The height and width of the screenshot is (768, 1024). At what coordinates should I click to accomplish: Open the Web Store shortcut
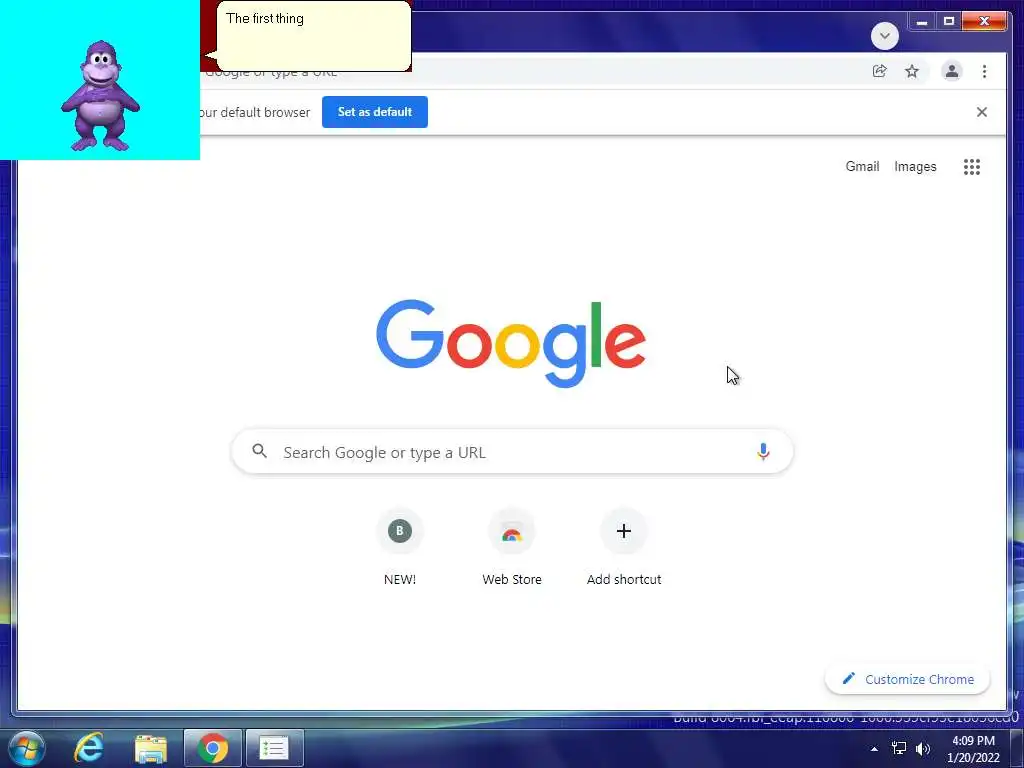[x=512, y=549]
